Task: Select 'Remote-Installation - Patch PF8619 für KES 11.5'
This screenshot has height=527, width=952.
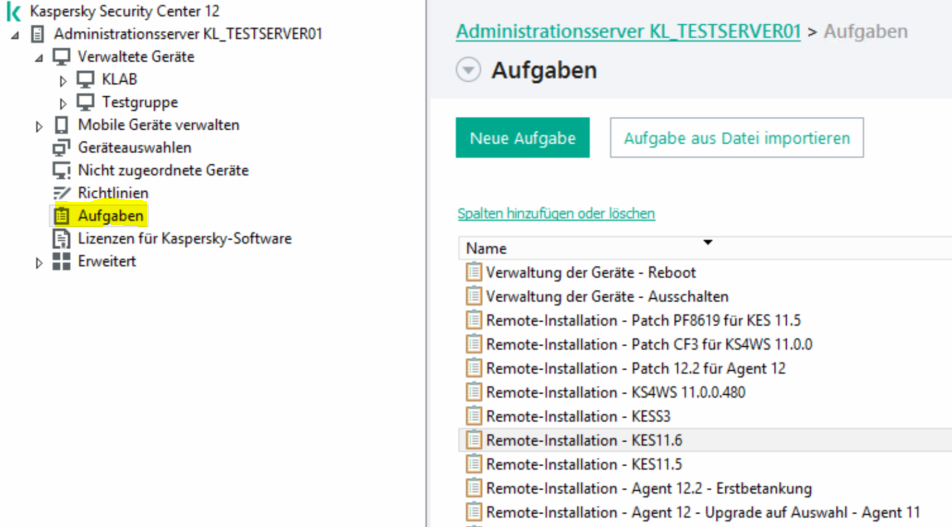Action: [644, 320]
